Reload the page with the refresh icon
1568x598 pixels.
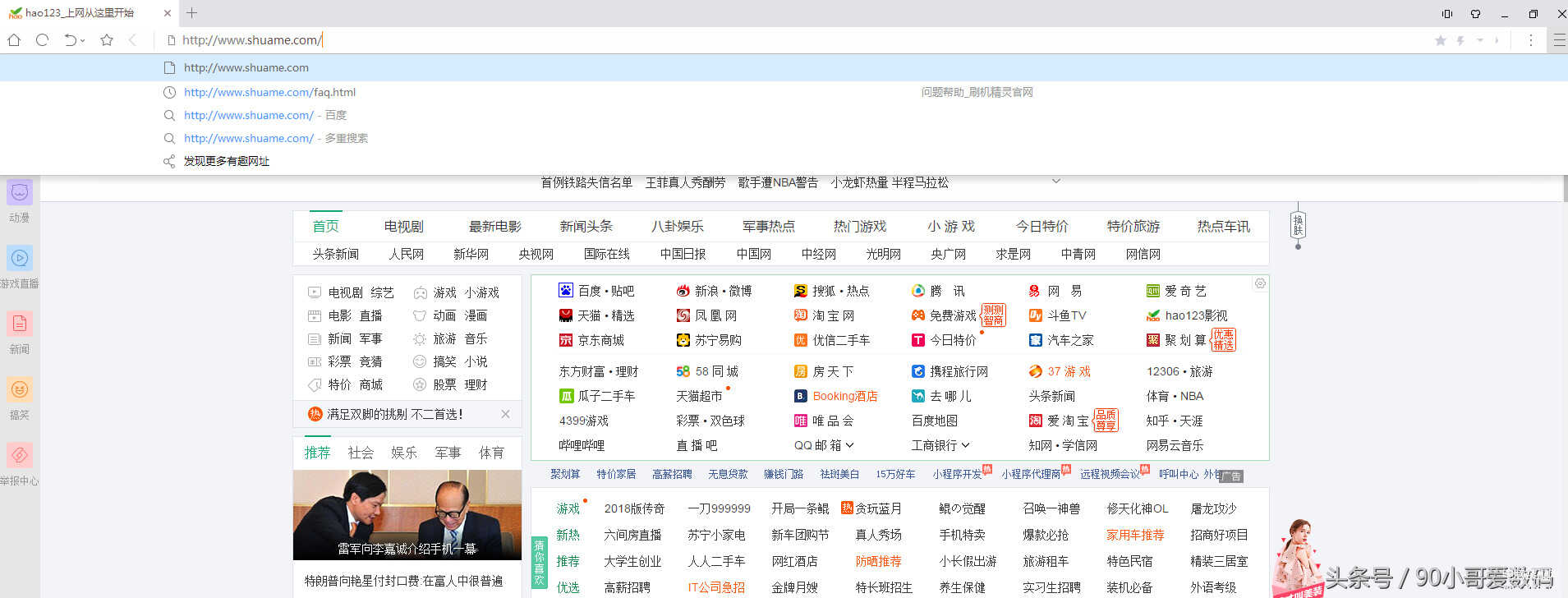(43, 39)
